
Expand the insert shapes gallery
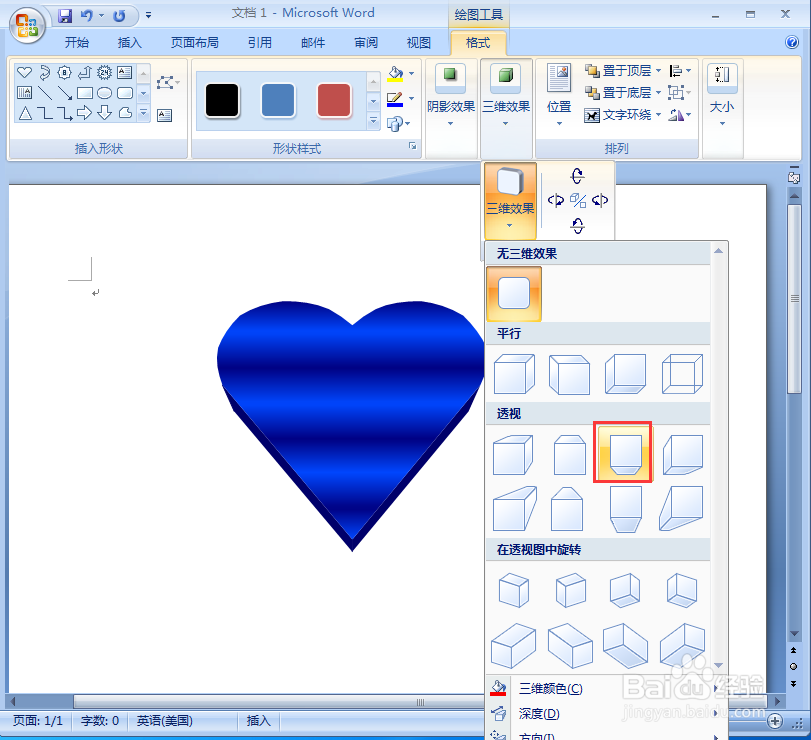(x=144, y=113)
